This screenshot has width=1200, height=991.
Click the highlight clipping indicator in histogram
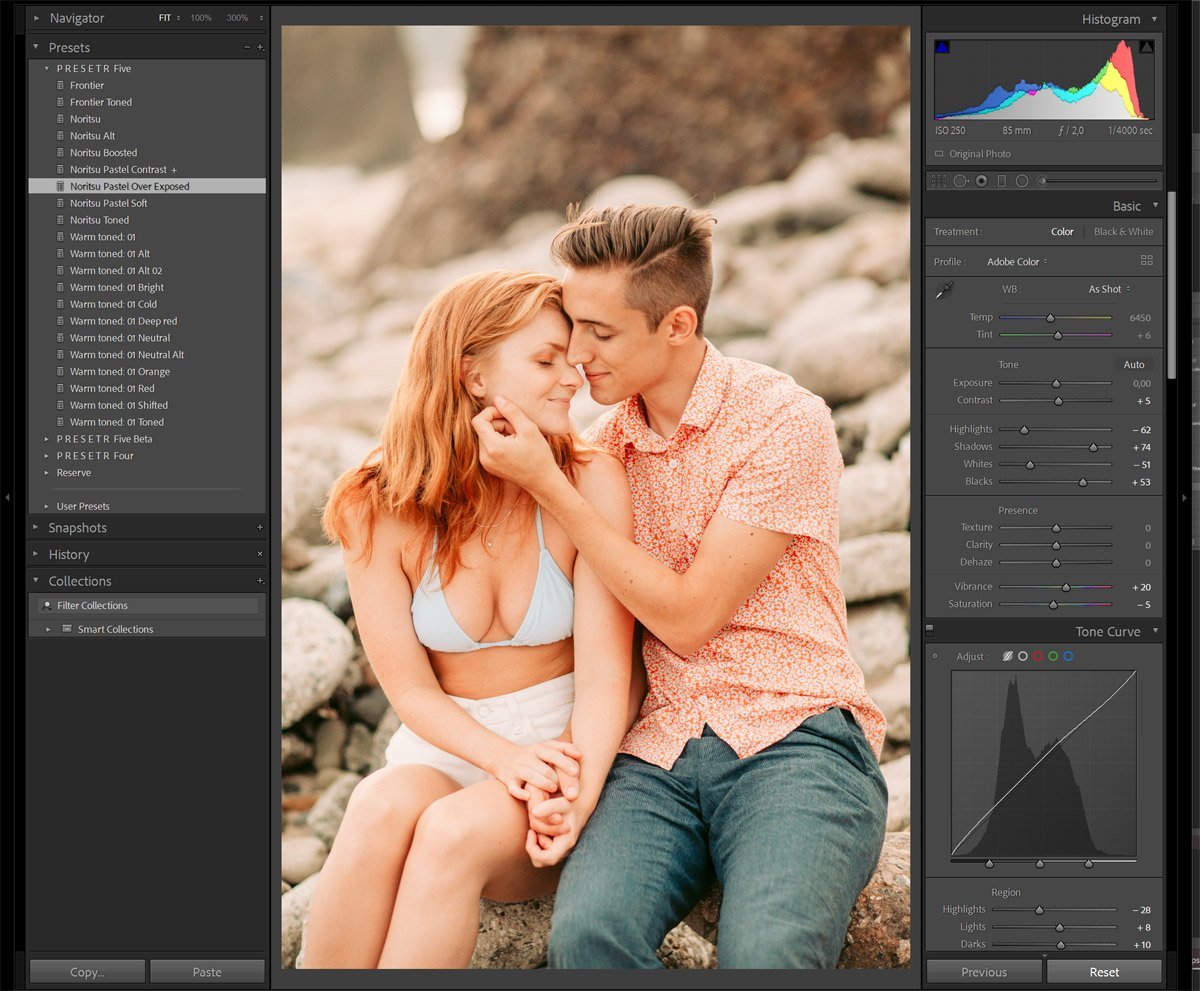click(x=1146, y=47)
